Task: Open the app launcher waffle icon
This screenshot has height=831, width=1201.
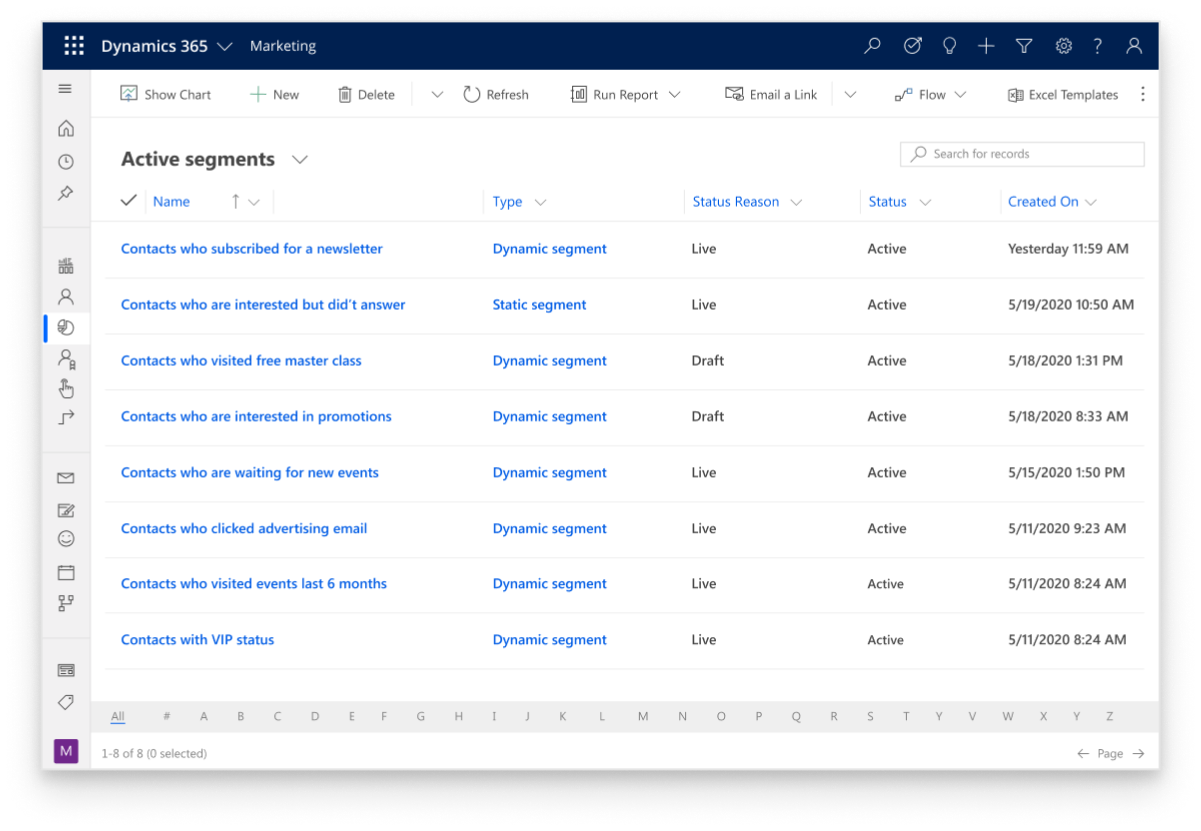Action: (74, 46)
